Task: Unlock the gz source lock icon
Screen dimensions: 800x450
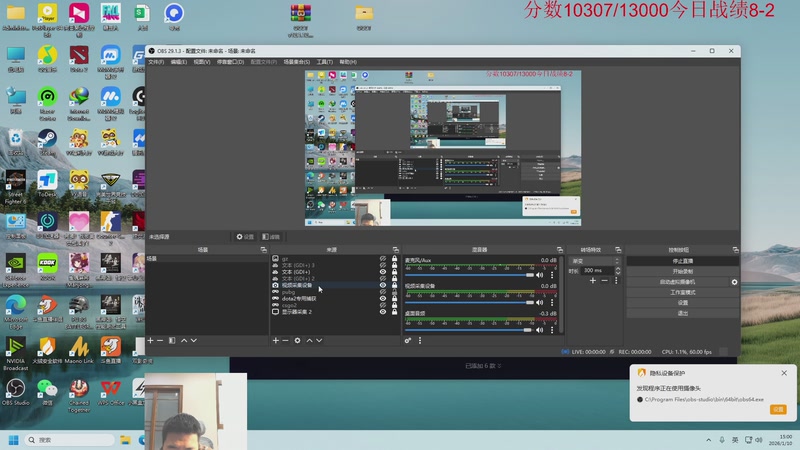Action: click(x=394, y=259)
